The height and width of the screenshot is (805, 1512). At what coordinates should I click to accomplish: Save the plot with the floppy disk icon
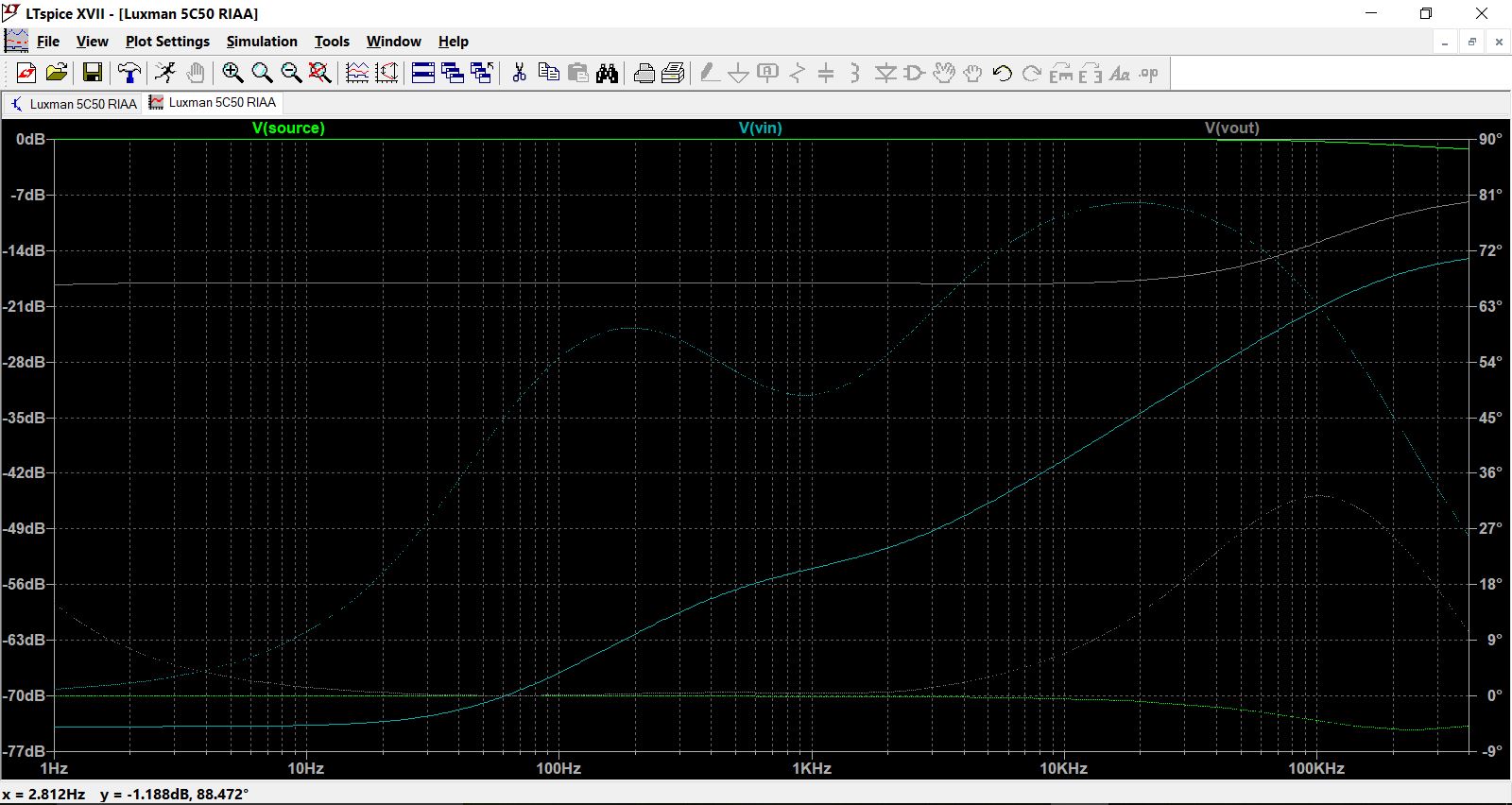coord(93,73)
